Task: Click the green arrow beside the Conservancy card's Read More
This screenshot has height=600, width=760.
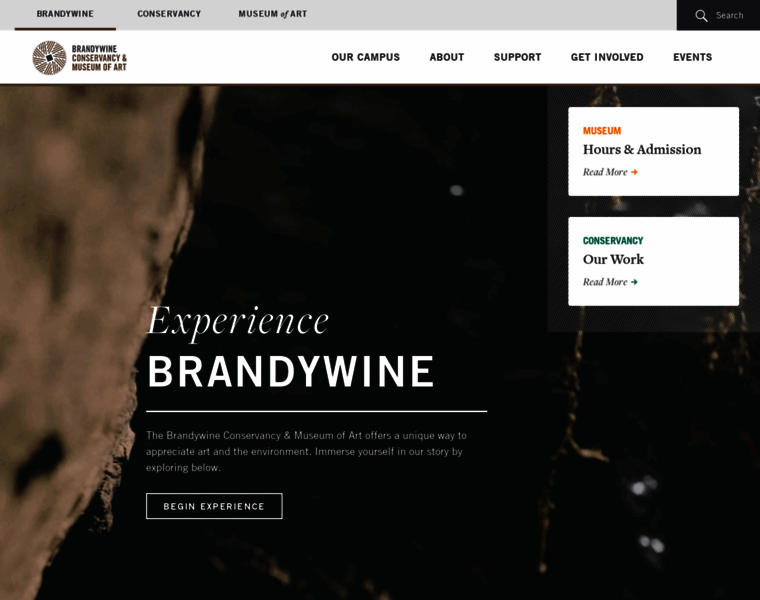Action: coord(634,282)
